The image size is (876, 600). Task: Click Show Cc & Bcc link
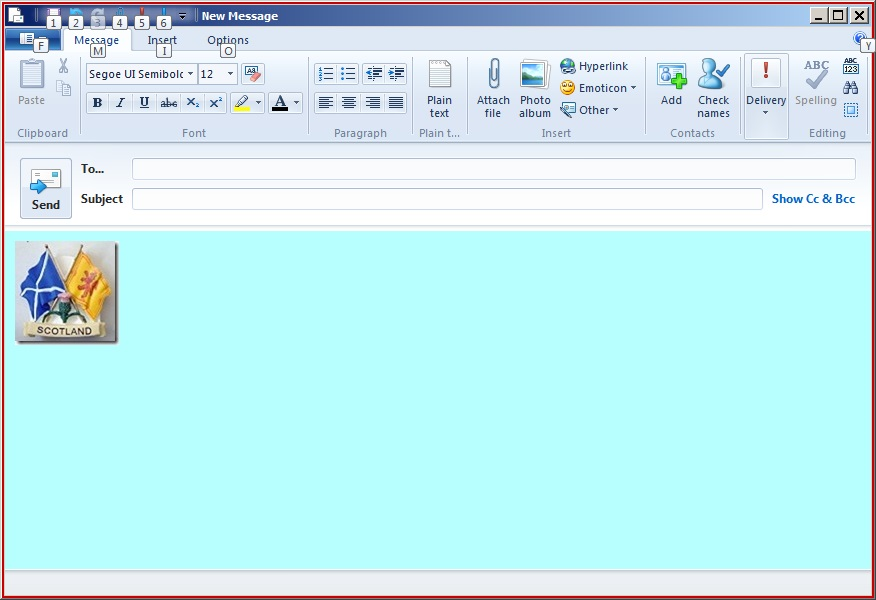[813, 199]
